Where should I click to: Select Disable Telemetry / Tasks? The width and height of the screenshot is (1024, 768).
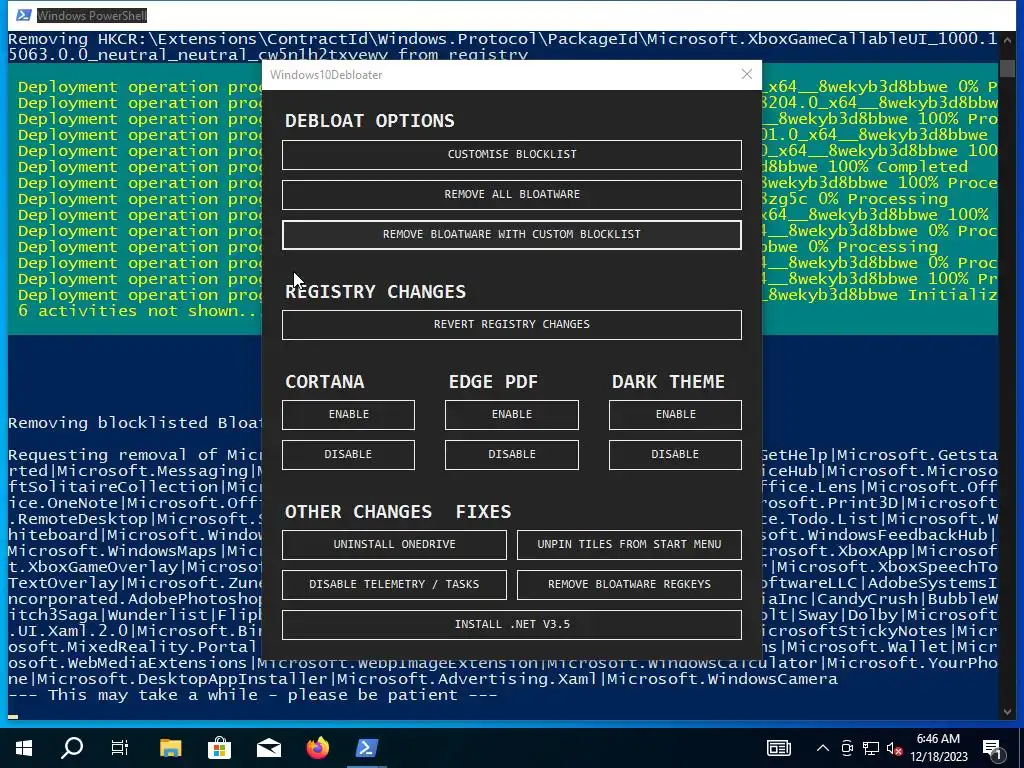point(394,584)
